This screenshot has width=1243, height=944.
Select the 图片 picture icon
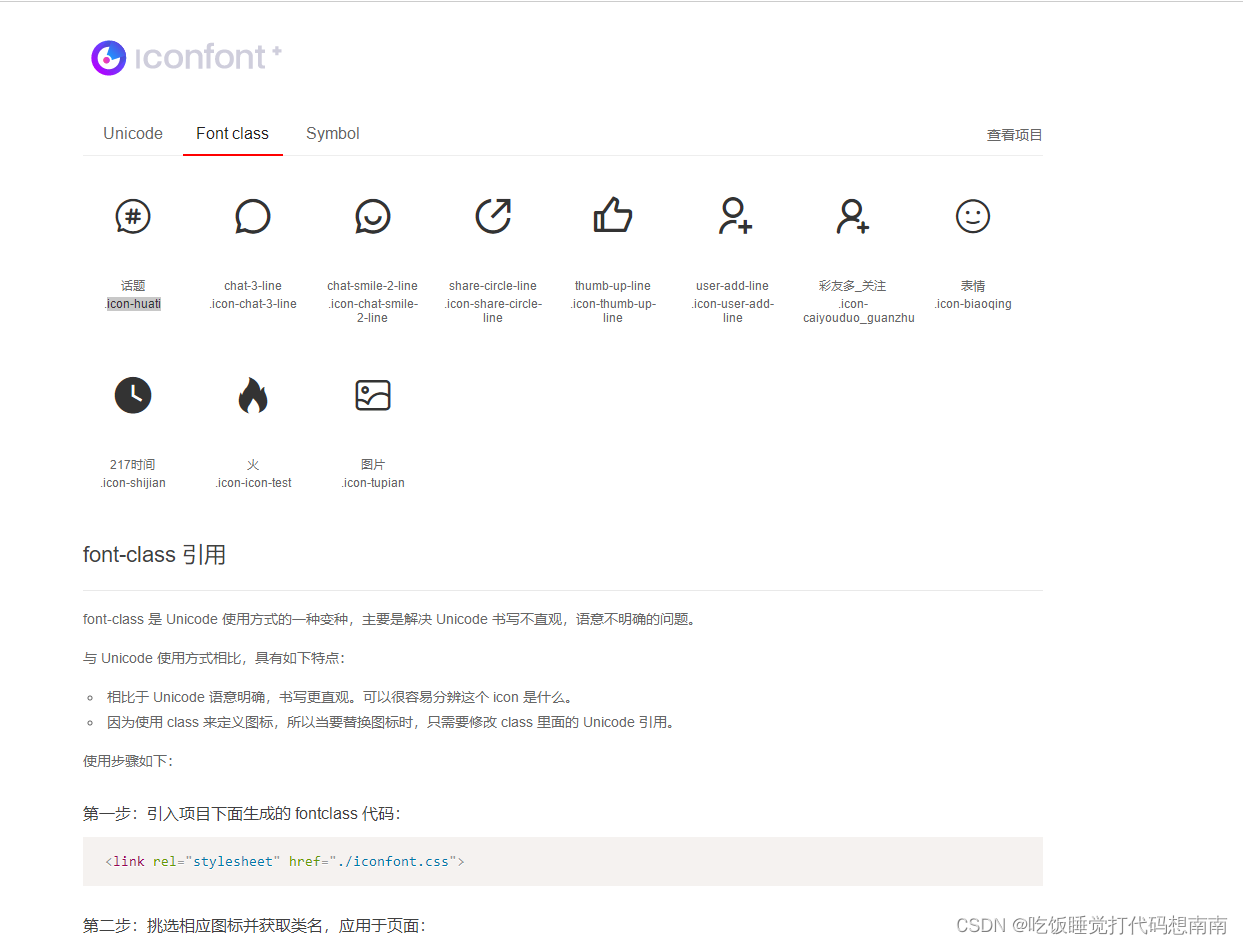tap(373, 395)
